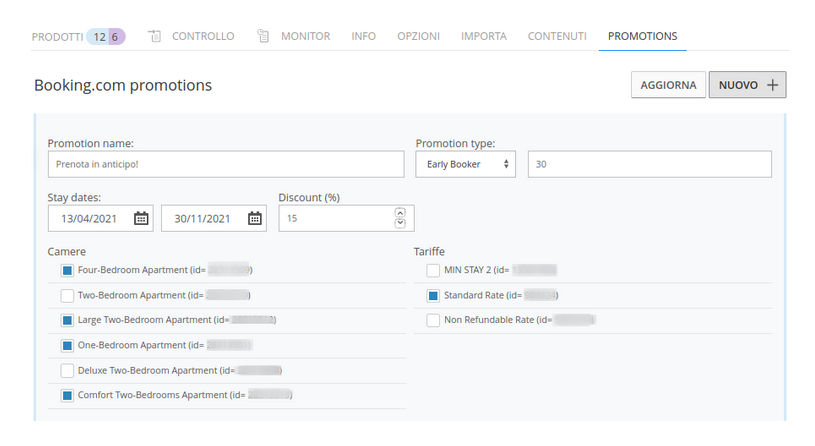Open the IMPORTA tab

pyautogui.click(x=483, y=36)
